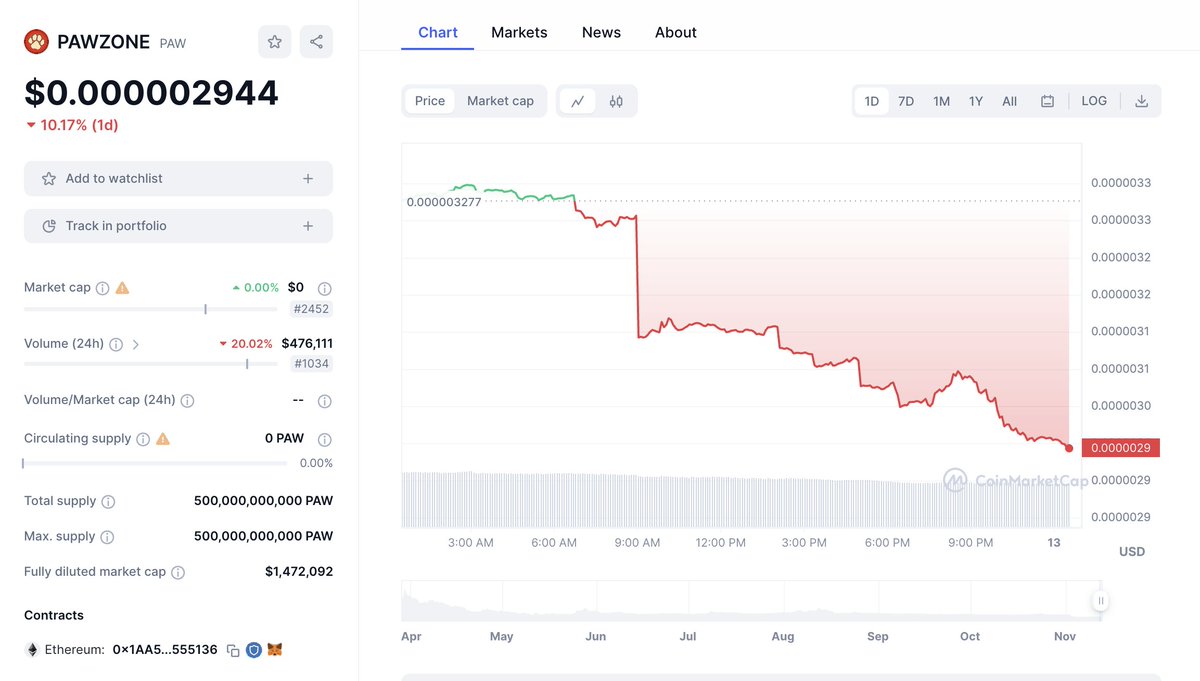This screenshot has width=1200, height=681.
Task: Click the Ethereum logo icon under Contracts
Action: (32, 650)
